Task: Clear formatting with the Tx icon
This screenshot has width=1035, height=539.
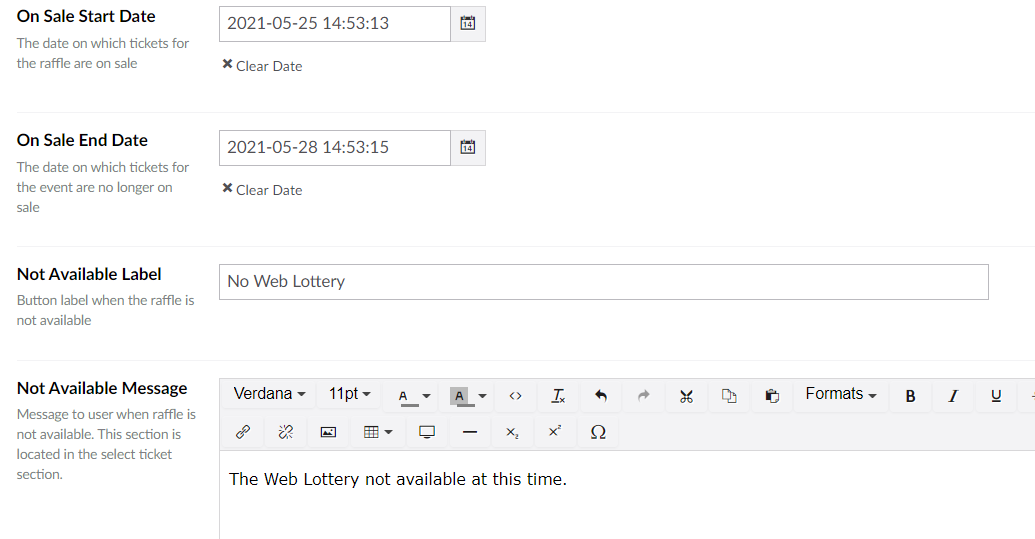Action: point(558,396)
